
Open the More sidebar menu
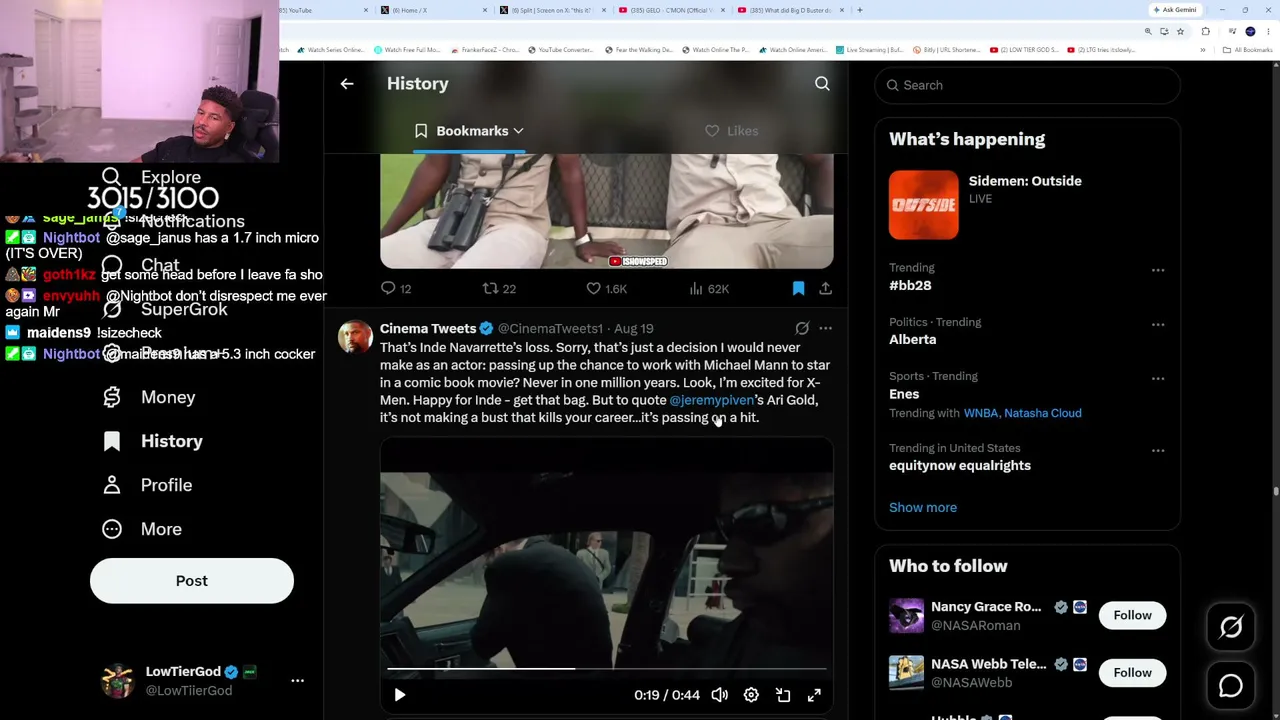click(x=143, y=529)
